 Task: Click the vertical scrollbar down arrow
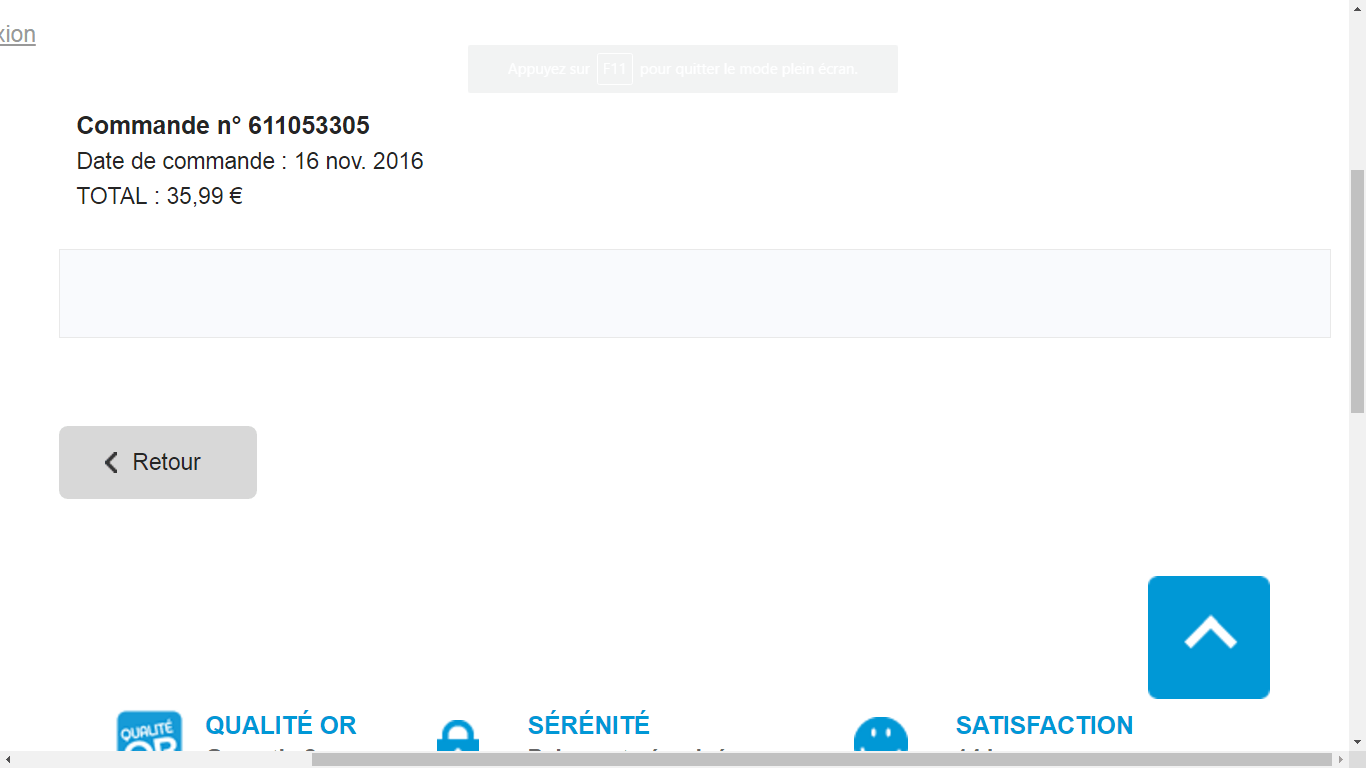tap(1357, 742)
